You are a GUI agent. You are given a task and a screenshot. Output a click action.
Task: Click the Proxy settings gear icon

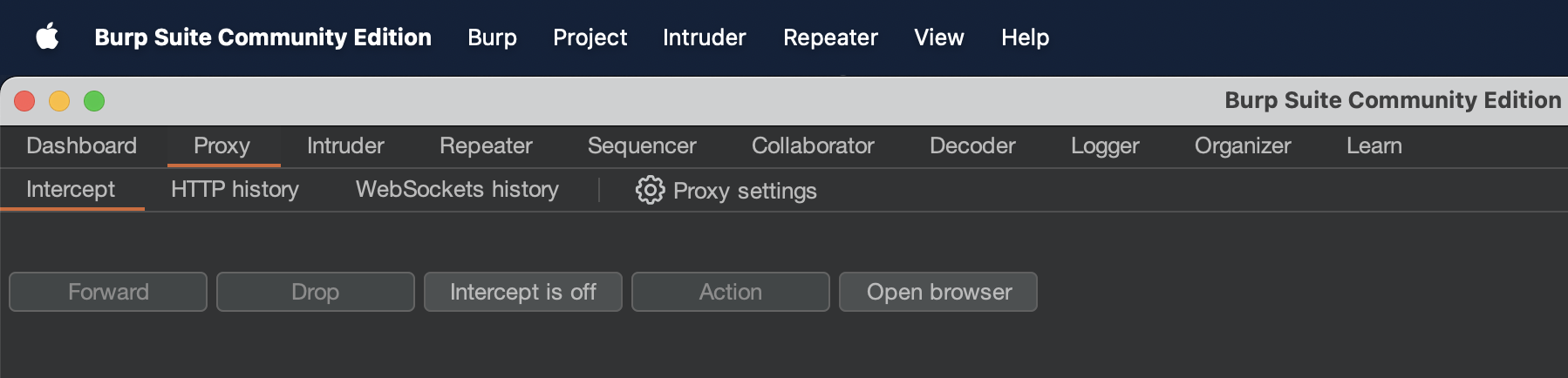[x=650, y=190]
